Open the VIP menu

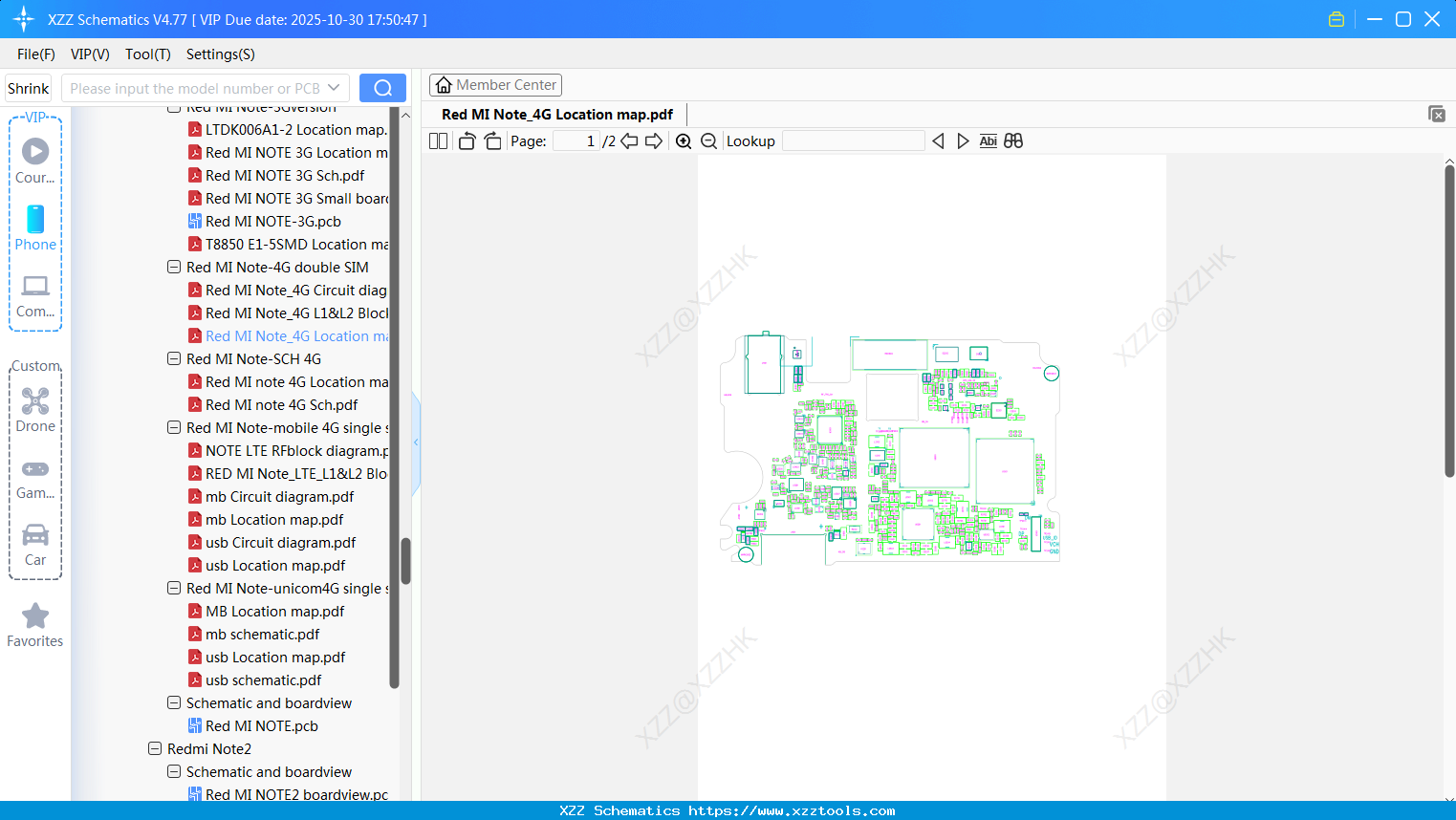pyautogui.click(x=89, y=54)
